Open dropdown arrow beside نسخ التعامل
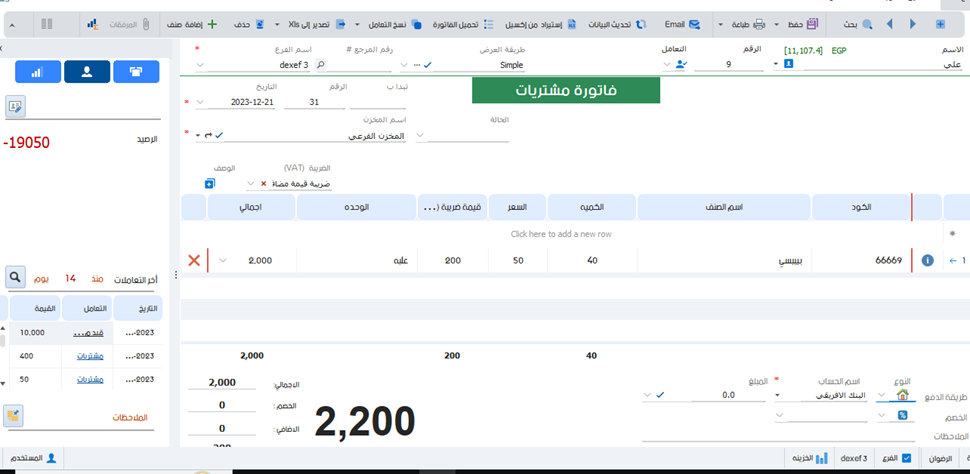The image size is (970, 474). coord(357,25)
